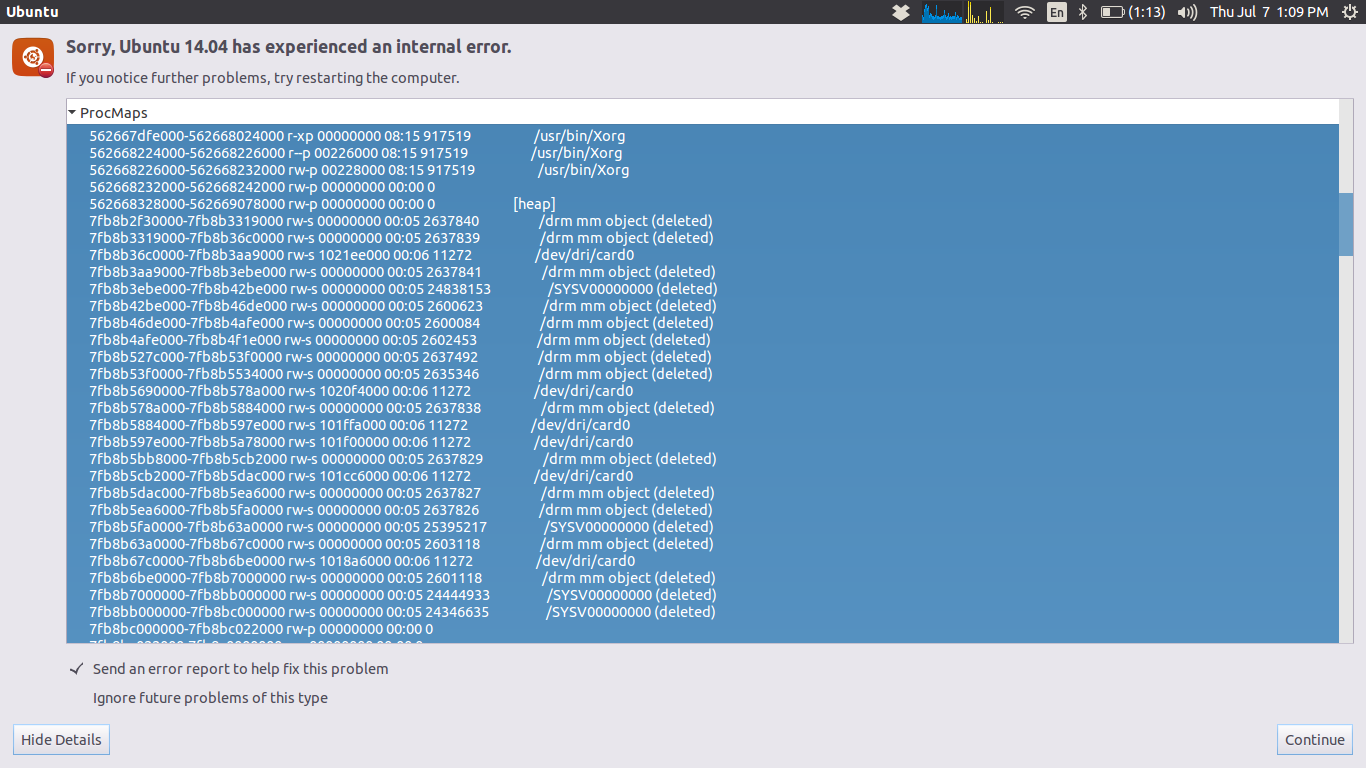Select row starting 562668226000 rw-p /usr/bin/Xorg

tap(702, 170)
